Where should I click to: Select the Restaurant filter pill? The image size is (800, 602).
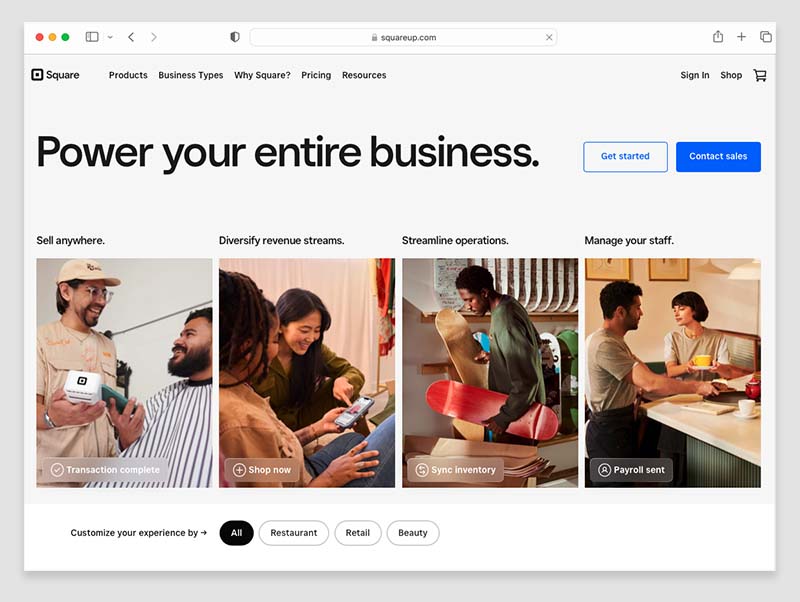click(x=293, y=533)
